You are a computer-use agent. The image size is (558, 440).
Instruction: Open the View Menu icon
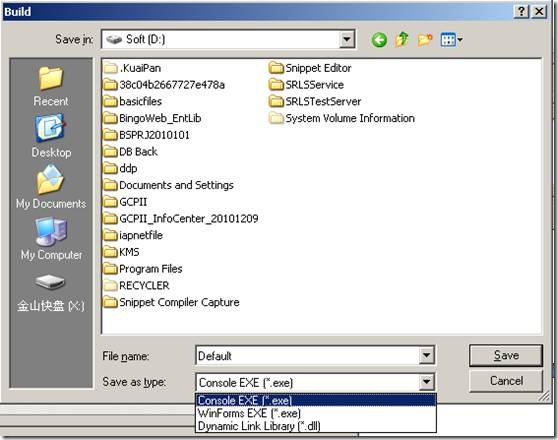[451, 40]
